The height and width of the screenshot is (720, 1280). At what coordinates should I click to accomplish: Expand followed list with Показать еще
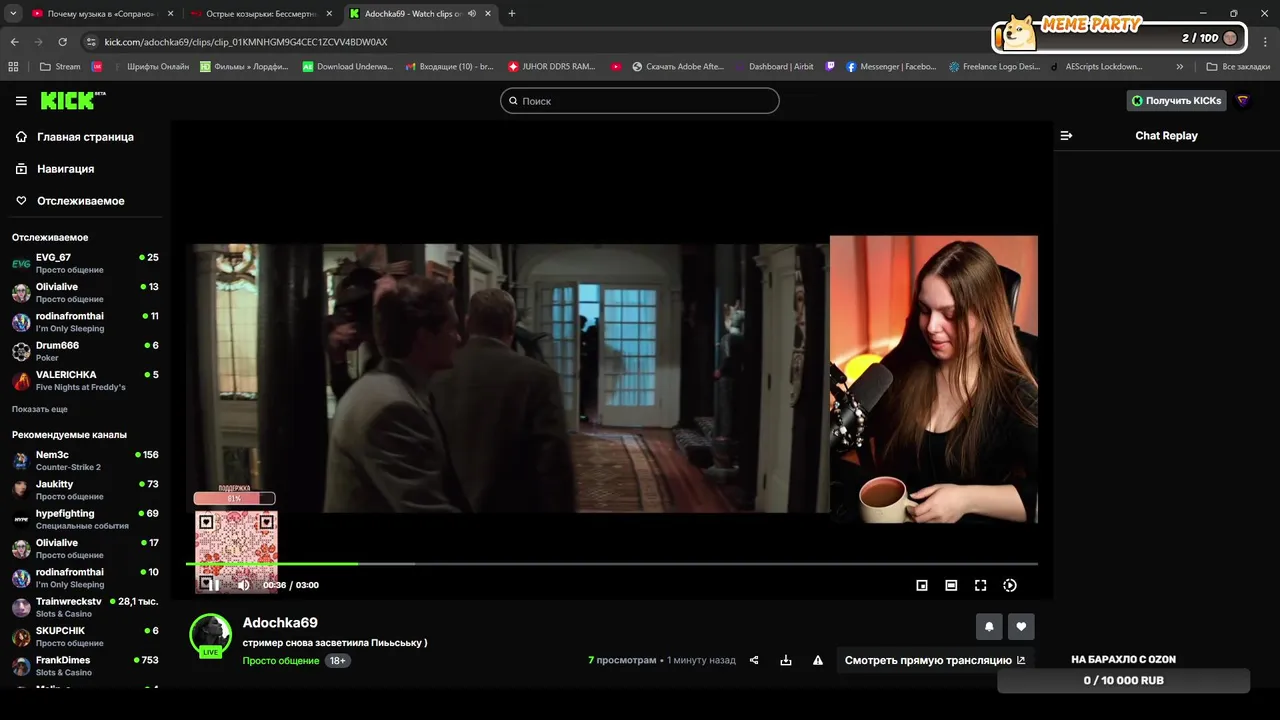[40, 409]
